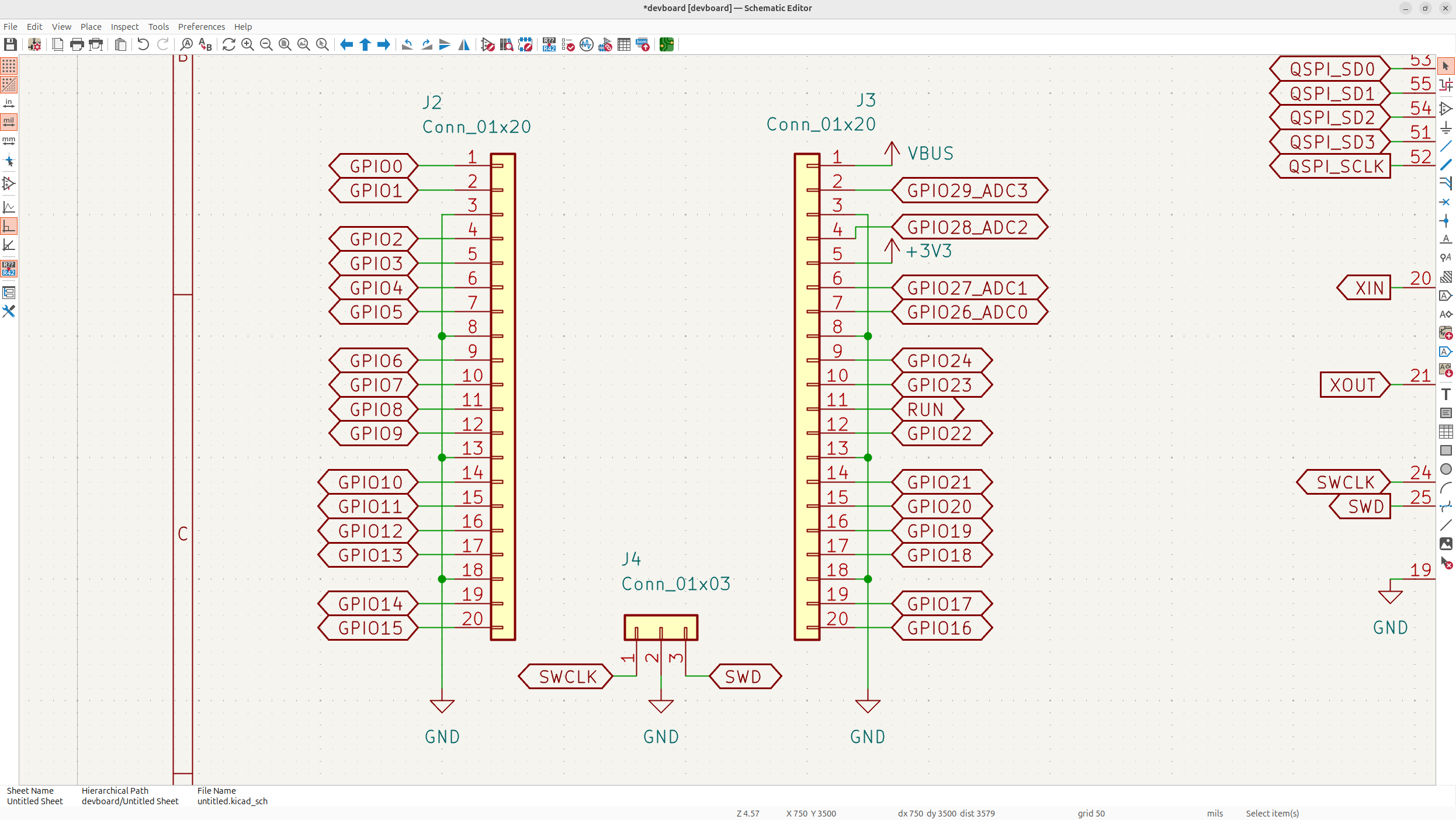
Task: Open the PCB editor from toolbar
Action: coord(666,44)
